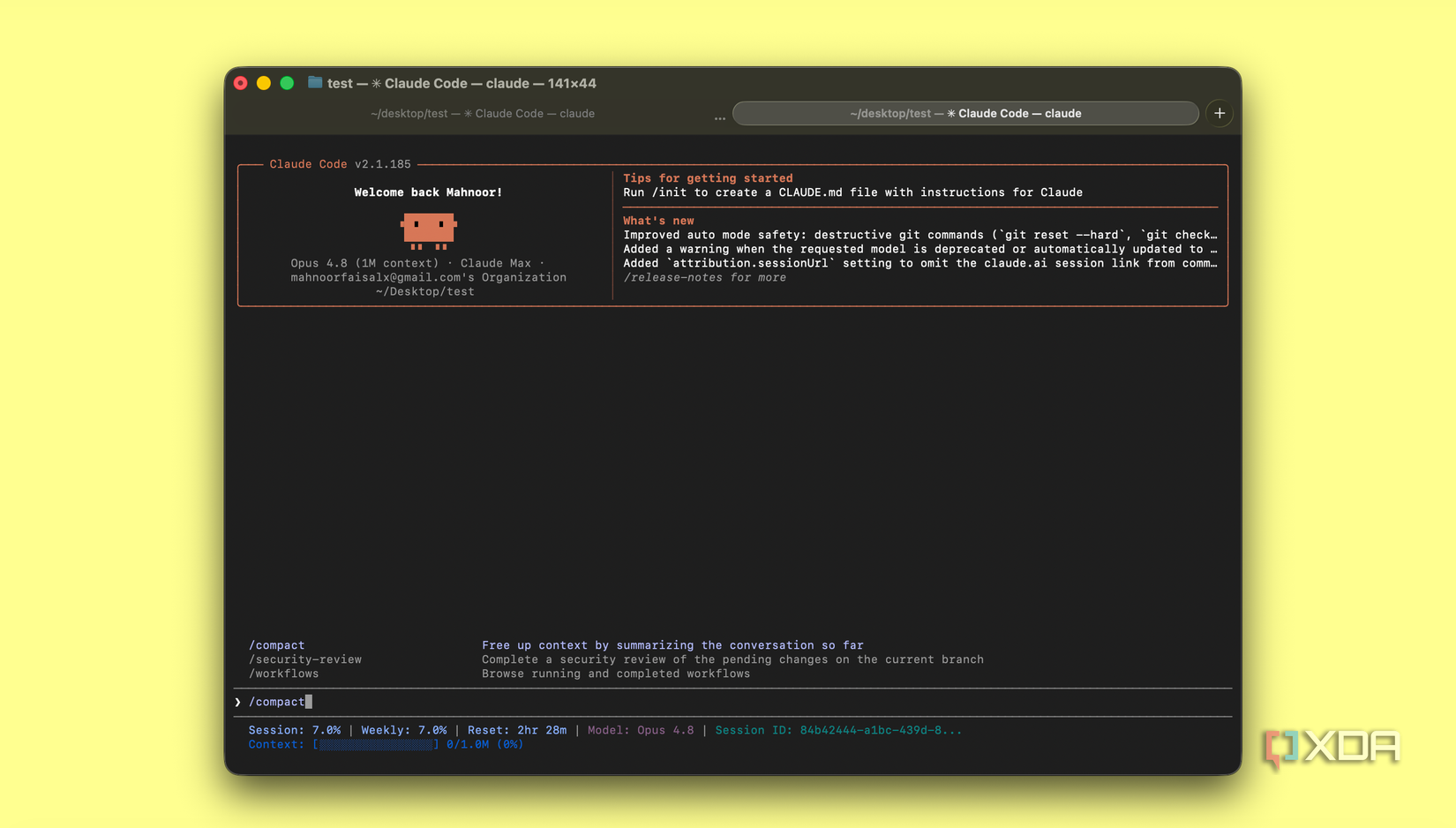Screen dimensions: 1456x828
Task: Click 'Added a warning when the requested model' line
Action: click(920, 249)
